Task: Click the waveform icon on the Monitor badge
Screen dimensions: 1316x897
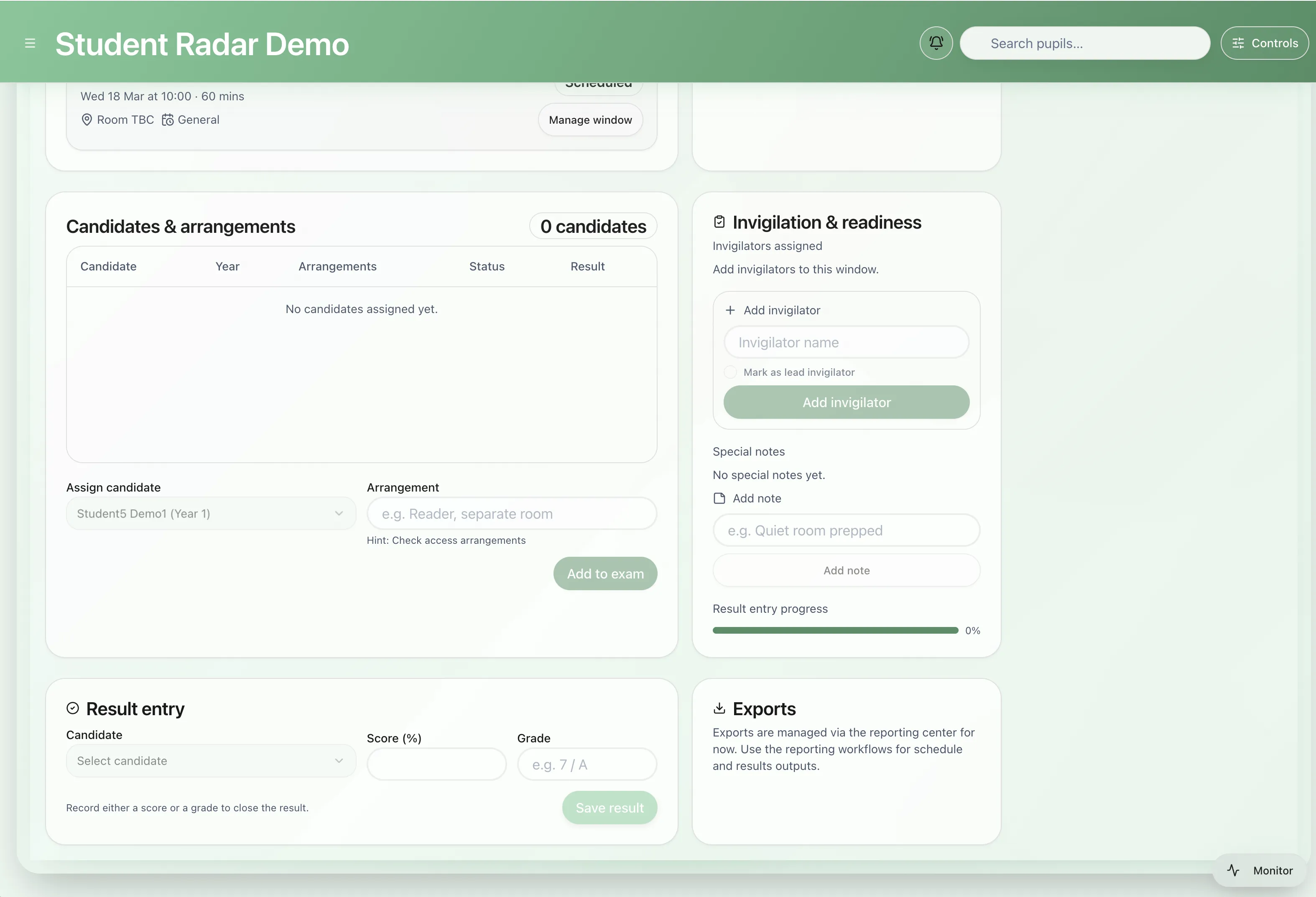Action: pos(1234,870)
